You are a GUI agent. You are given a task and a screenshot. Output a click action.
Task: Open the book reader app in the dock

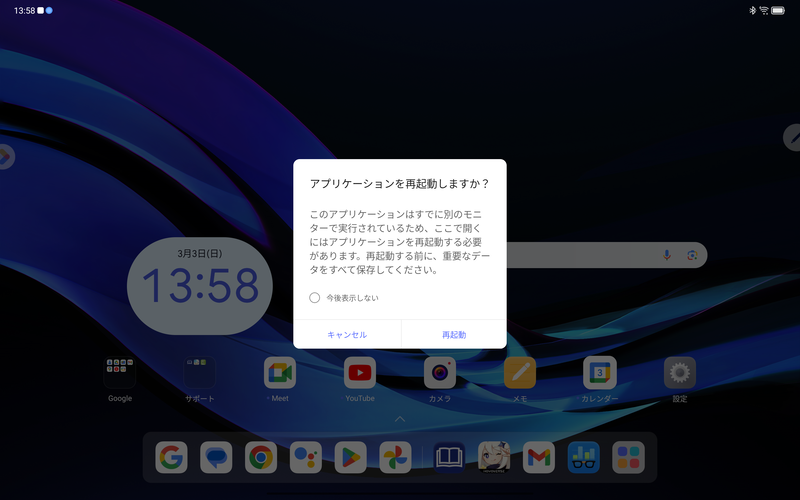click(x=449, y=457)
